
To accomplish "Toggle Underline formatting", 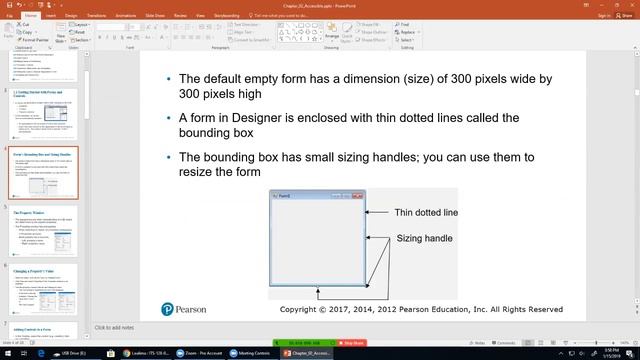I will 114,38.
